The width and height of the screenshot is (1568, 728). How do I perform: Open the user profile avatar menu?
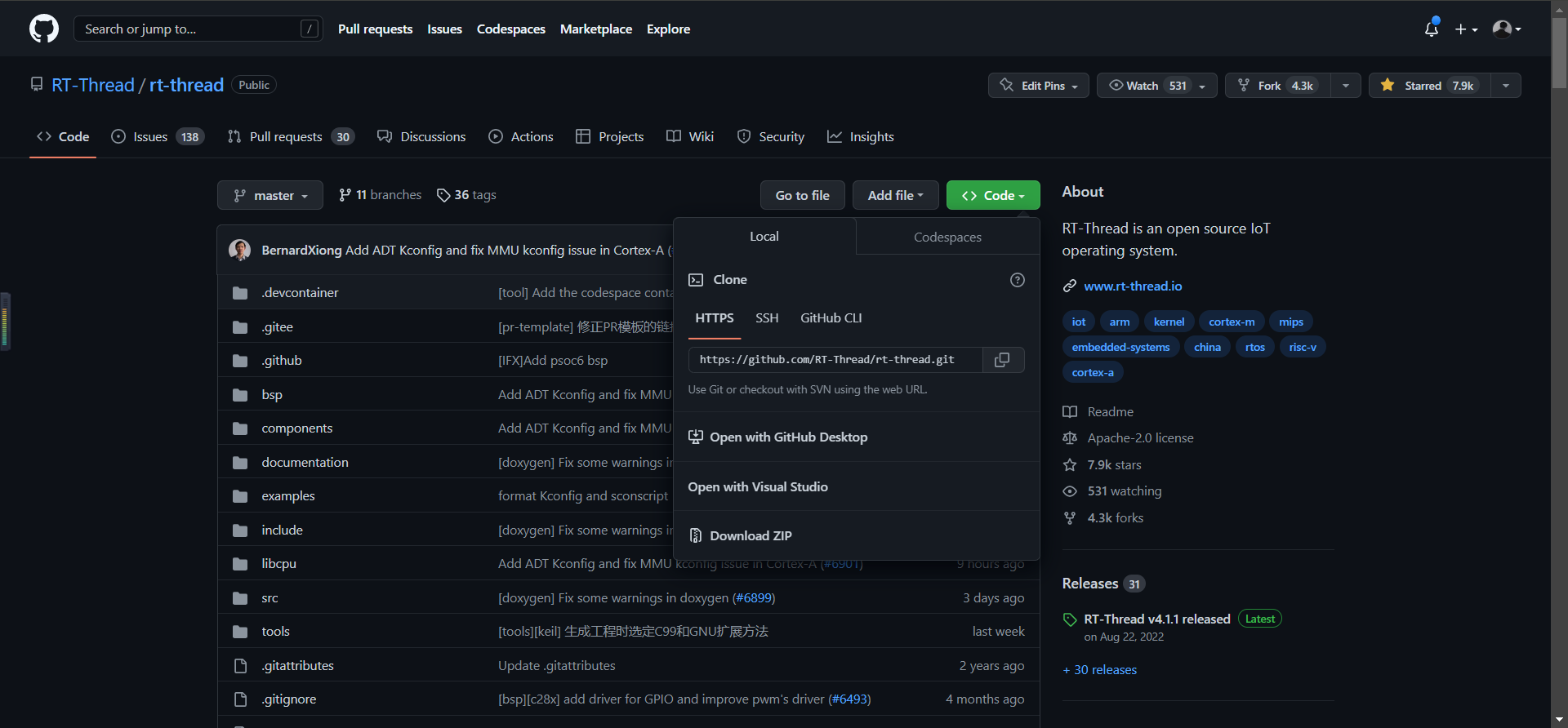1507,29
